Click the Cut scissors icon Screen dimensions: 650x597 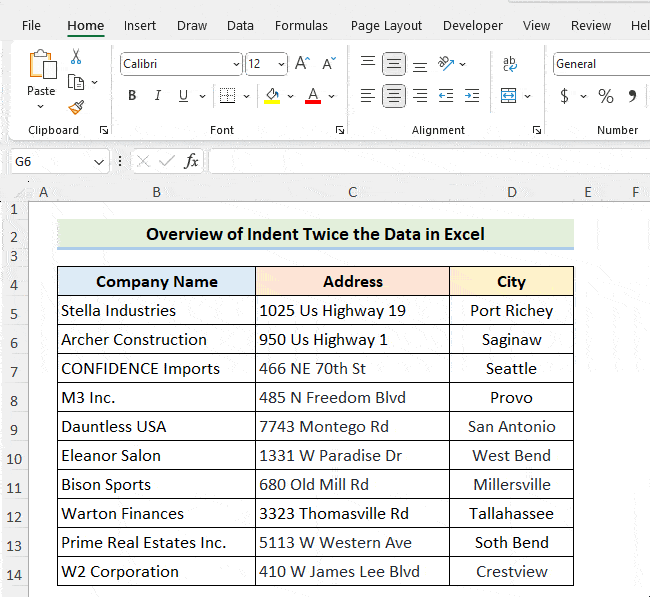(x=76, y=56)
